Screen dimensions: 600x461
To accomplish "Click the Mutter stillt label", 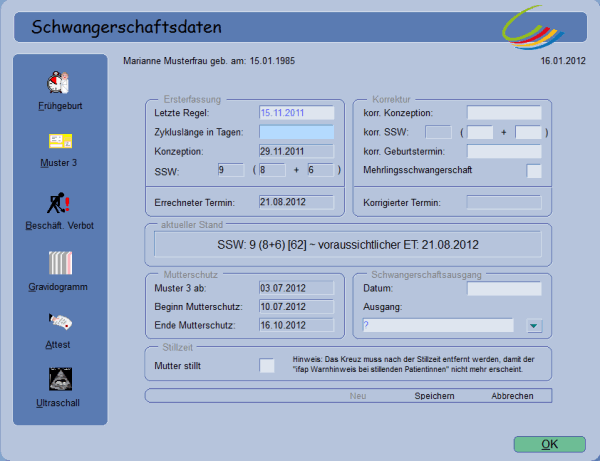I will (x=178, y=366).
